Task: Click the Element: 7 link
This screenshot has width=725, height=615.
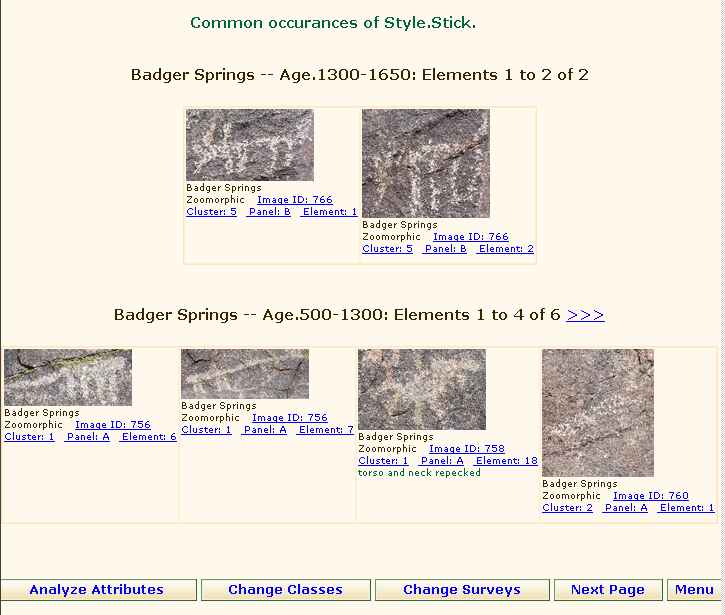Action: point(326,430)
